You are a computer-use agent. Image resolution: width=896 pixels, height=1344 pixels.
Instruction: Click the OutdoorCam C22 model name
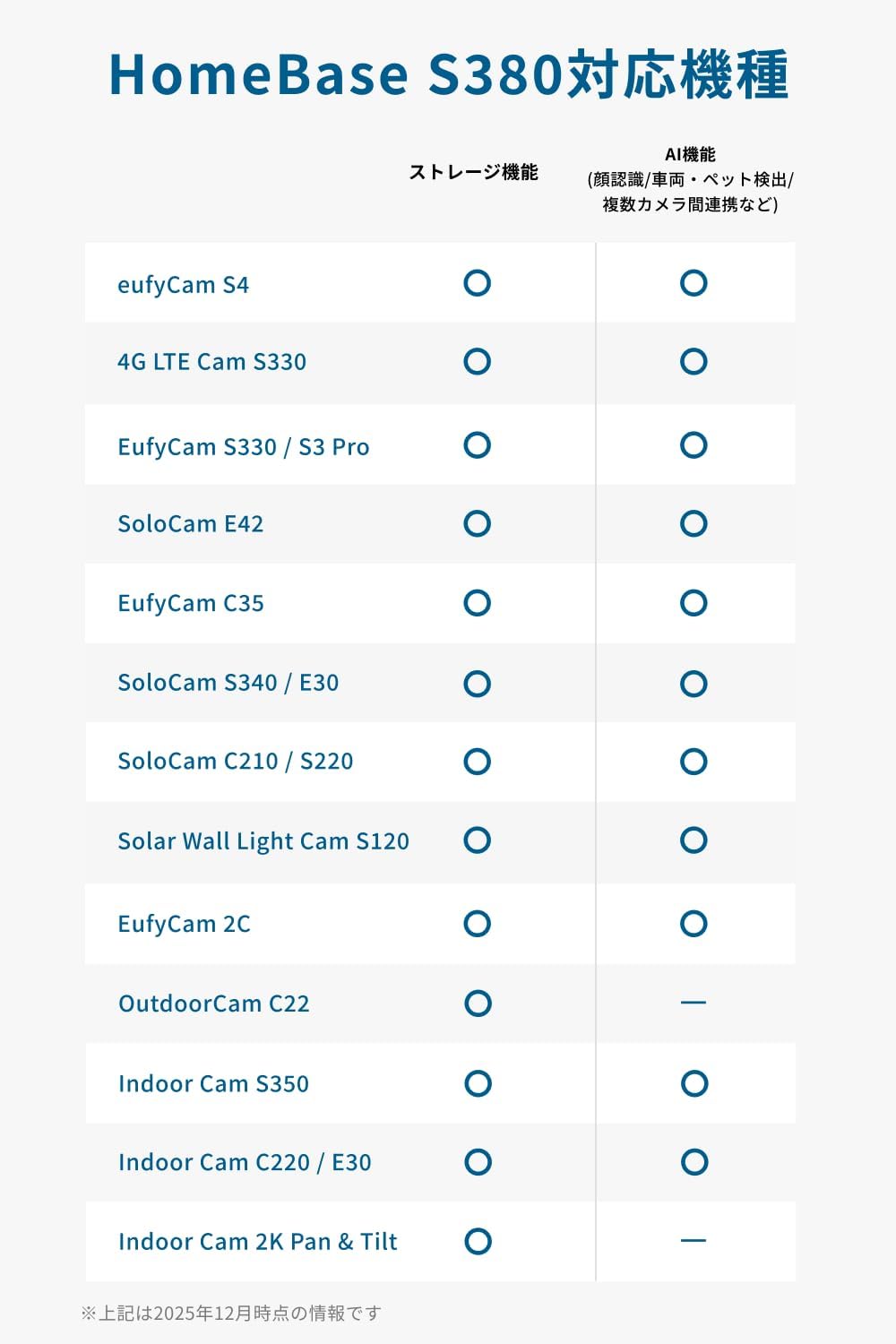coord(214,1004)
